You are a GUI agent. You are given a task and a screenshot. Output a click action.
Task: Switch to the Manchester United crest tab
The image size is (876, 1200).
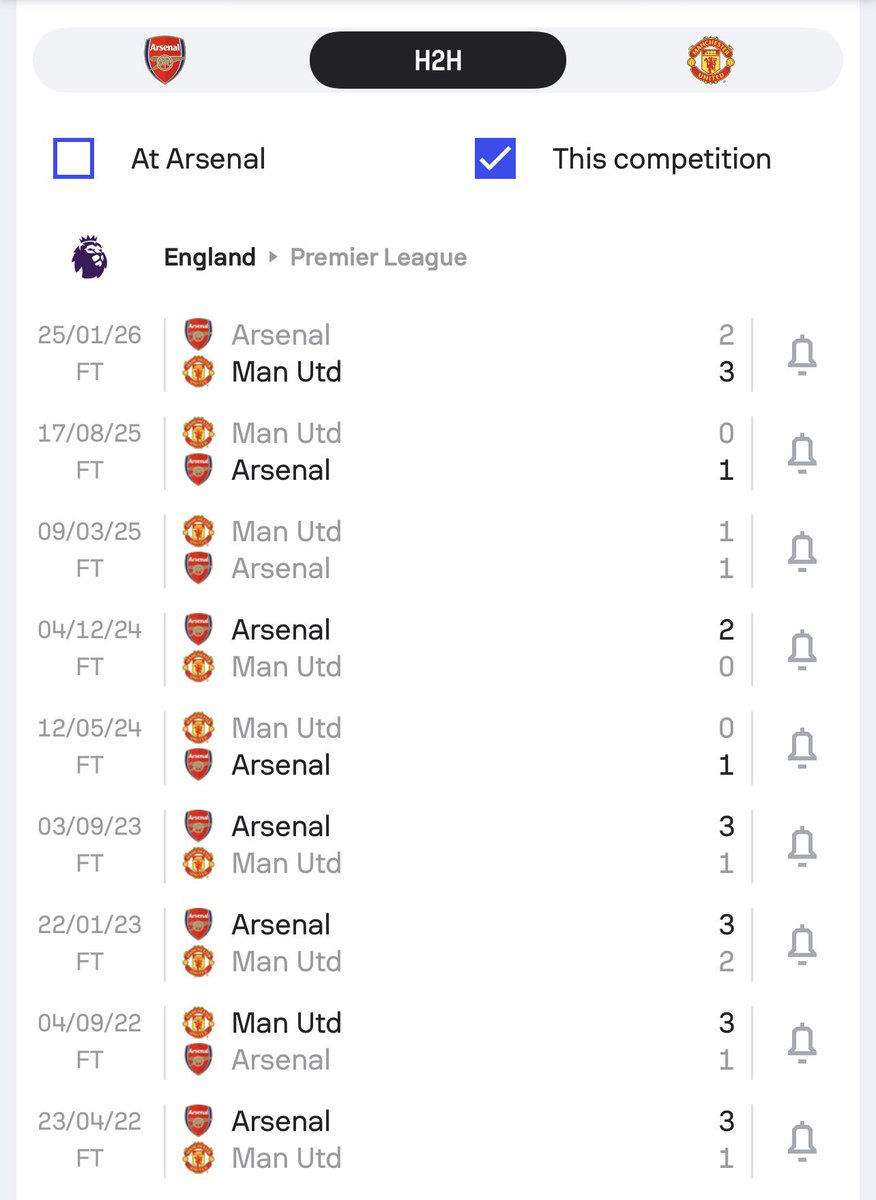pos(711,60)
